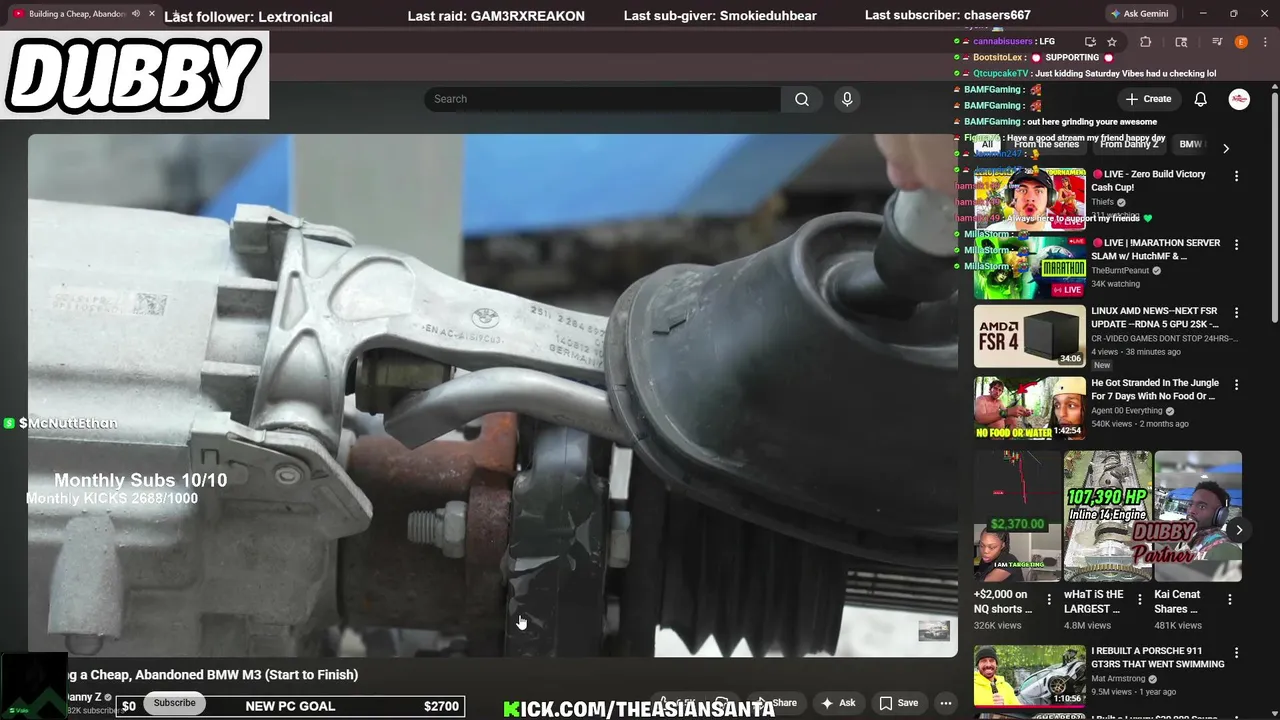Open the YouTube notifications bell
This screenshot has height=720, width=1280.
1201,99
